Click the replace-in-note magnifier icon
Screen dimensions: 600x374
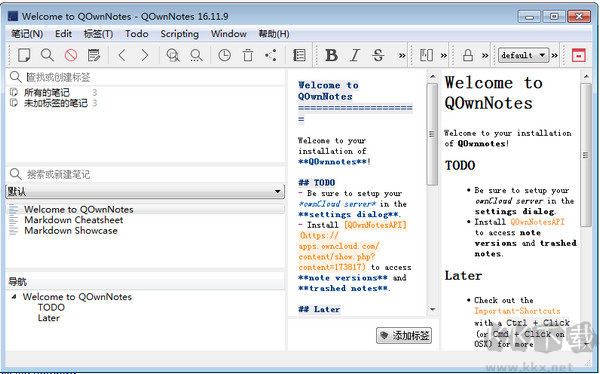(196, 55)
